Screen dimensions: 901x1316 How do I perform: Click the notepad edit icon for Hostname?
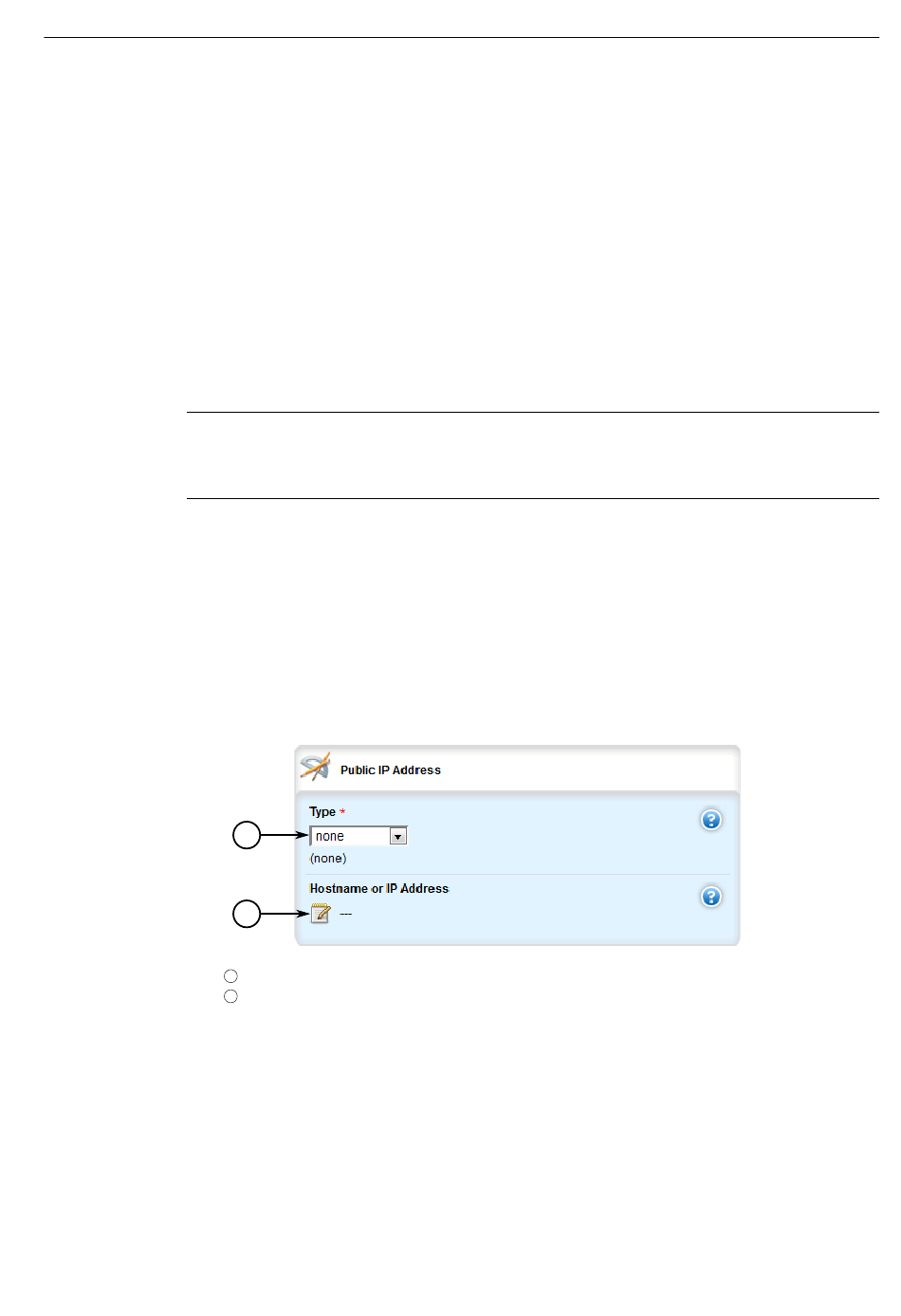(321, 913)
